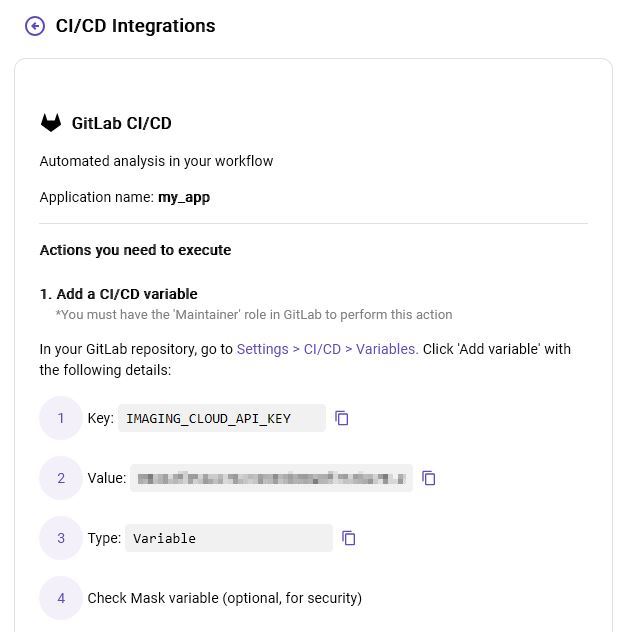Viewport: 622px width, 632px height.
Task: Click the 'Check Mask variable' instruction
Action: (x=224, y=598)
